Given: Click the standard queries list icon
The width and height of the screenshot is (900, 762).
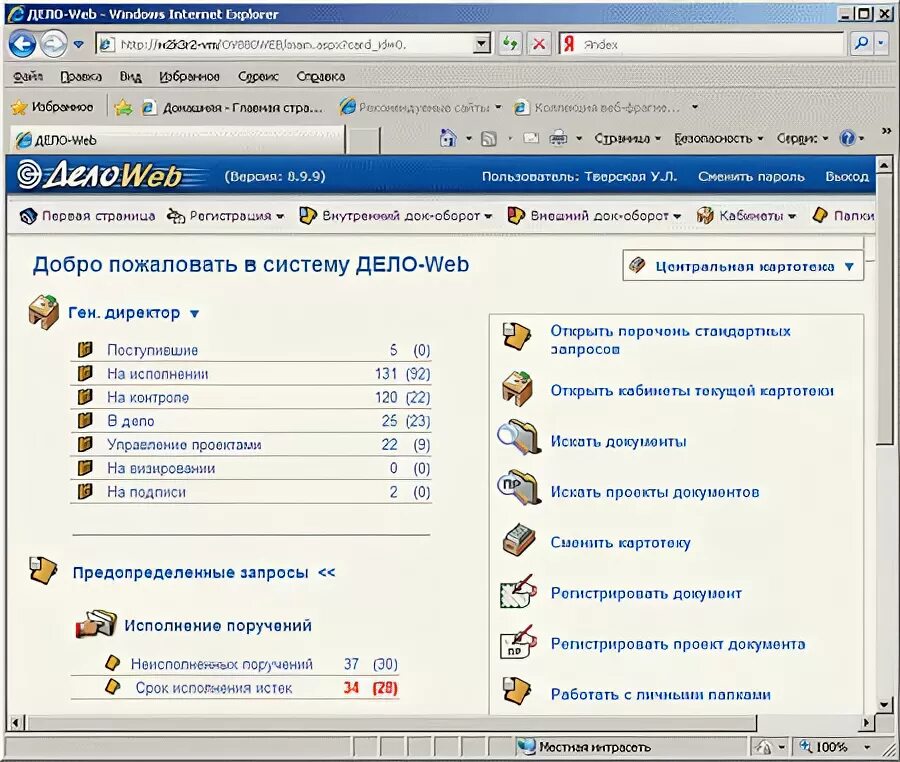Looking at the screenshot, I should click(x=516, y=336).
